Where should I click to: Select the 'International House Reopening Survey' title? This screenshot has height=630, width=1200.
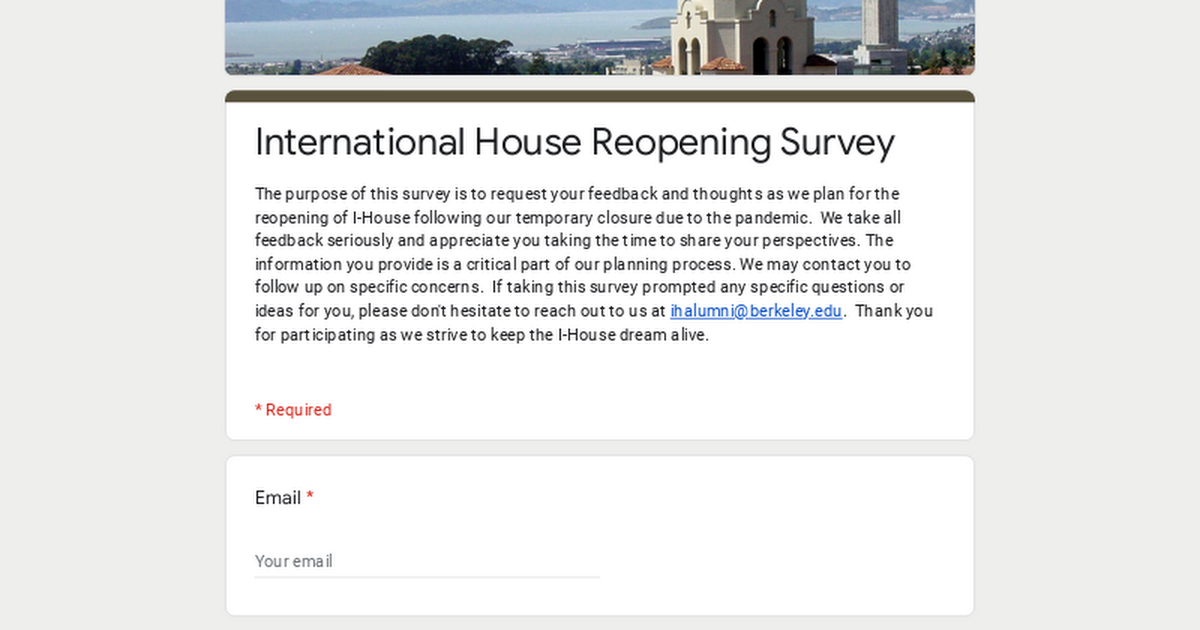click(575, 142)
